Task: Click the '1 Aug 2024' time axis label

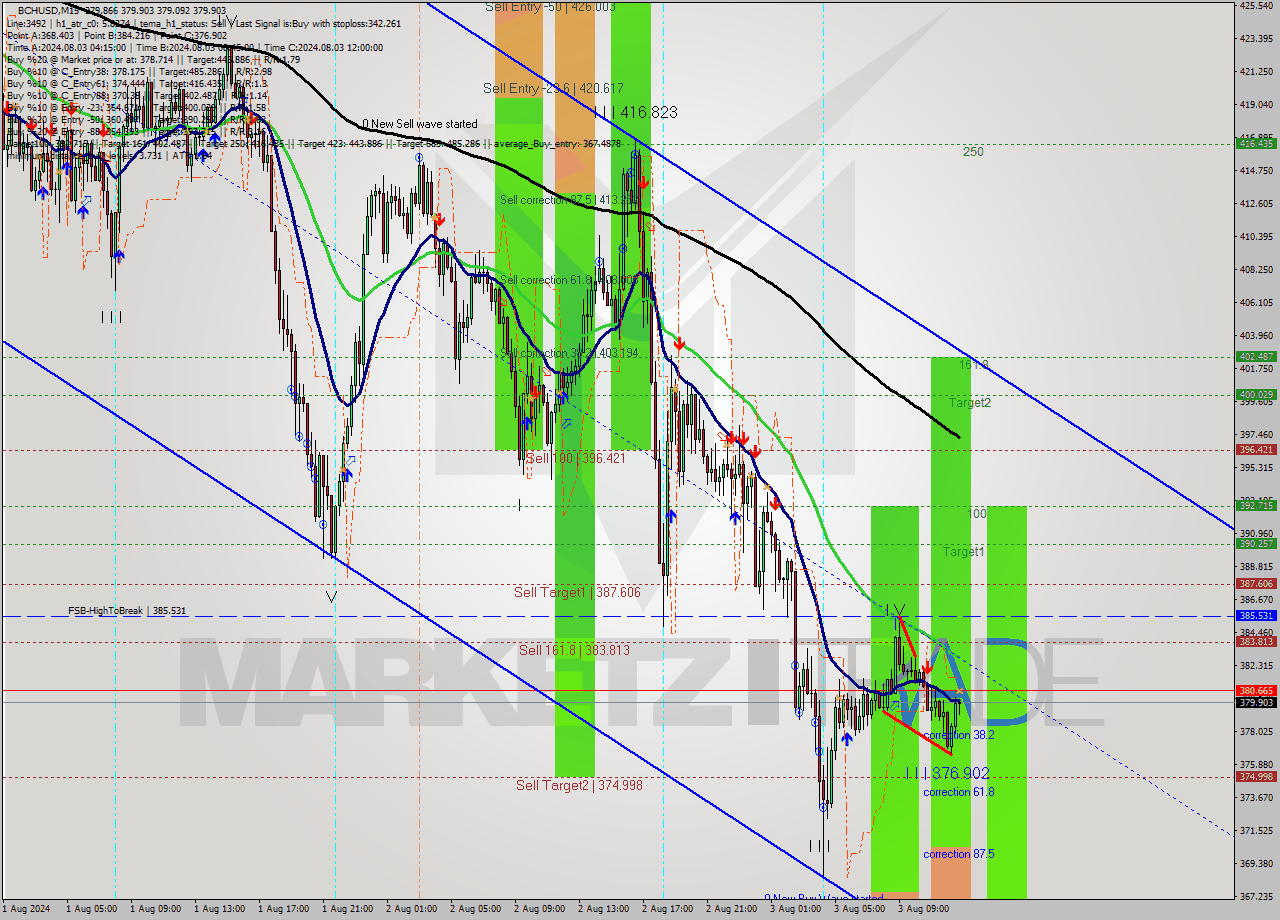Action: click(x=27, y=909)
